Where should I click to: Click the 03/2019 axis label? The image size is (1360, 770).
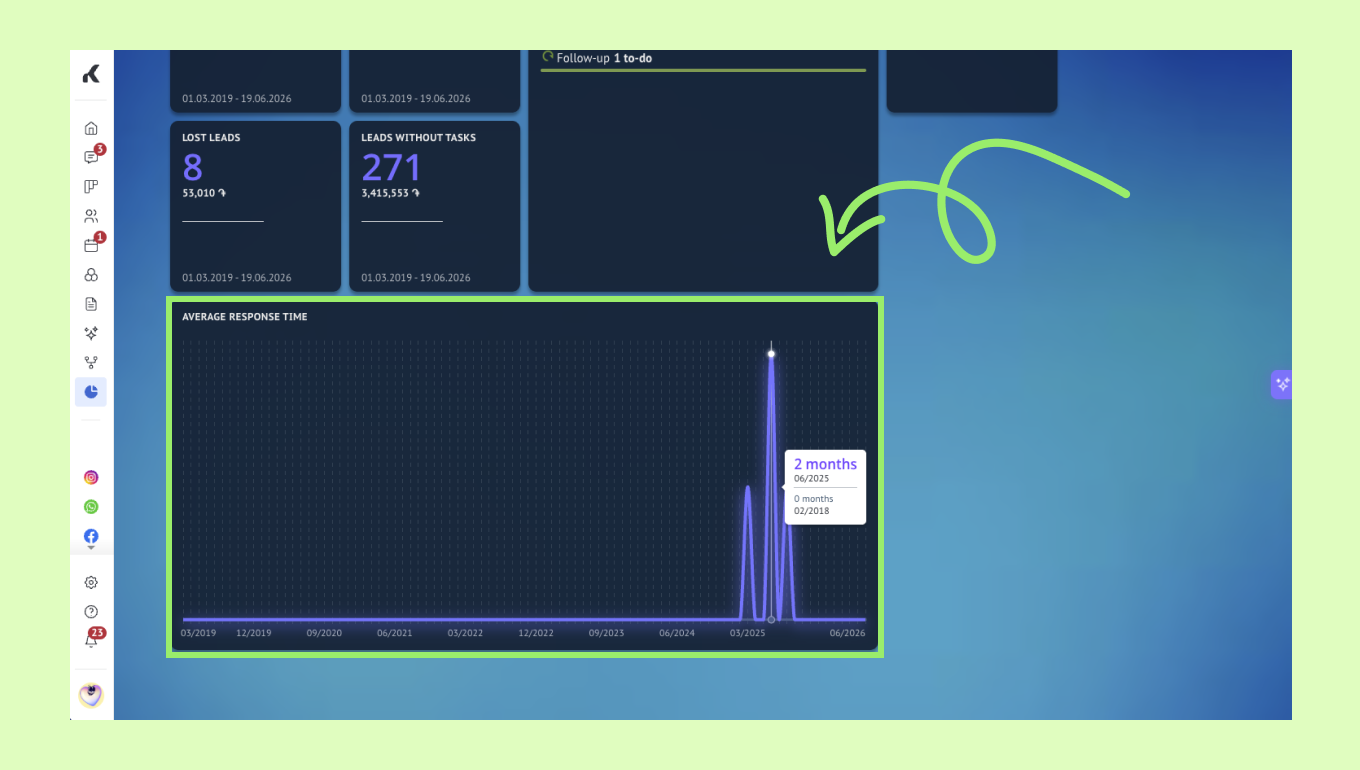point(198,633)
